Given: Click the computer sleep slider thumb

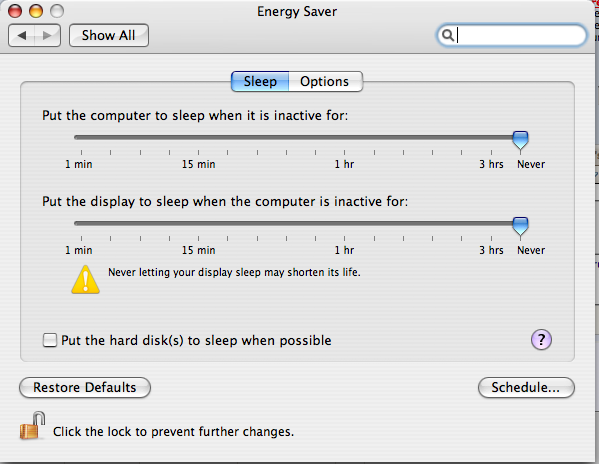Looking at the screenshot, I should click(520, 140).
